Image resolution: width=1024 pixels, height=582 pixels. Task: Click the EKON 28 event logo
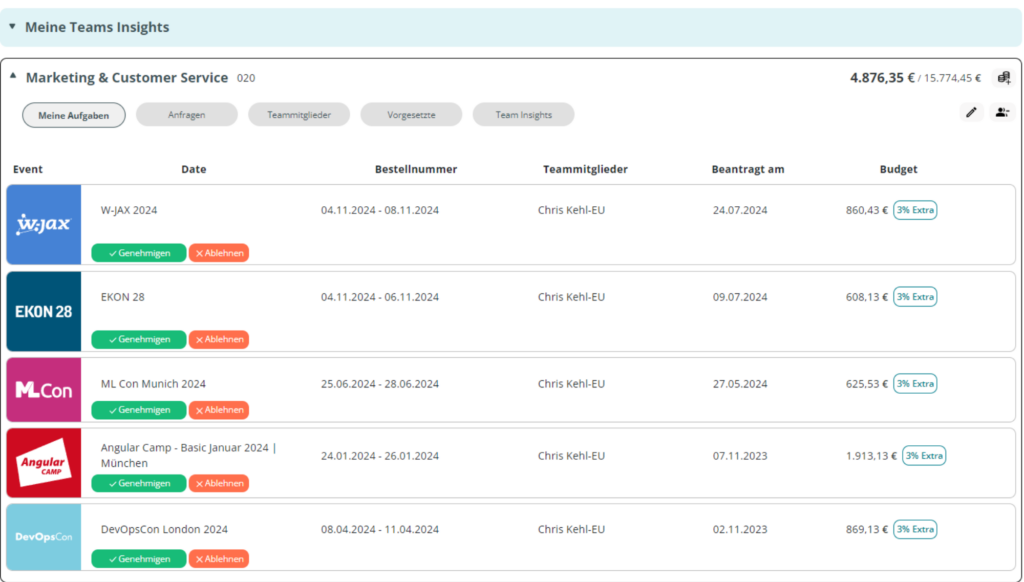(43, 311)
